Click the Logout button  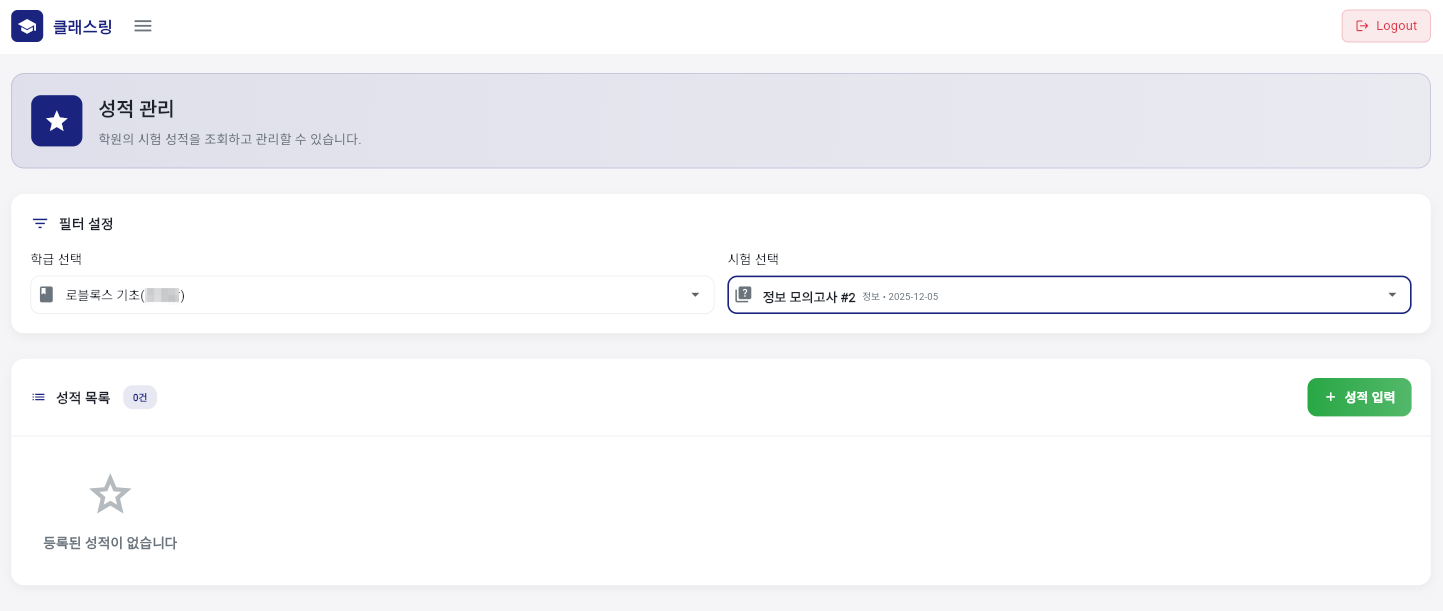[1386, 26]
